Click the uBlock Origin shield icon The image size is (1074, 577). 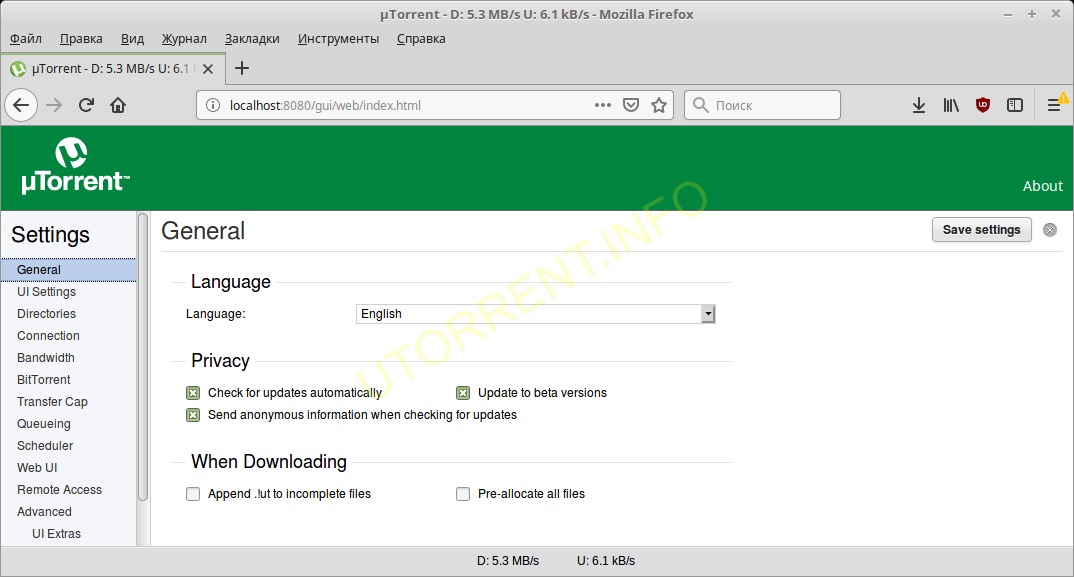point(983,105)
